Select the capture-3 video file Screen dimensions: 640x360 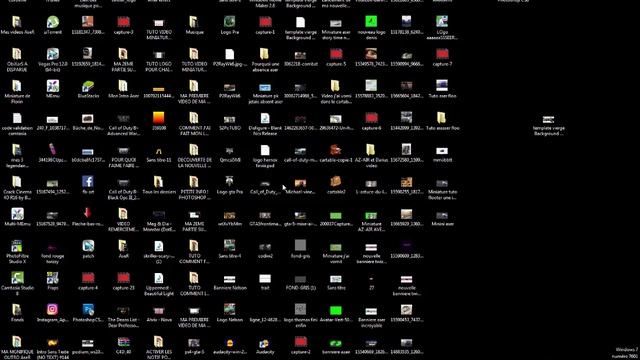pyautogui.click(x=123, y=22)
